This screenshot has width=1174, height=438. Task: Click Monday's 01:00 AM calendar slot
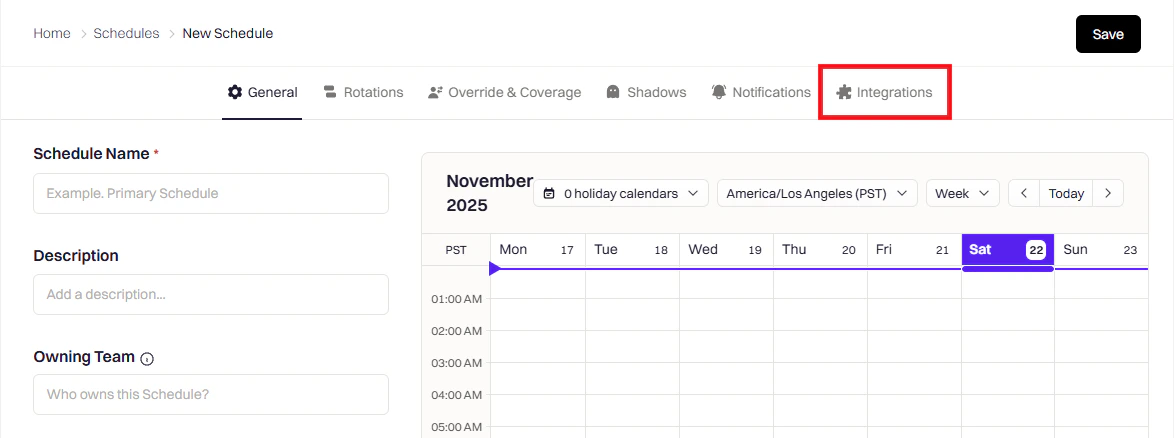point(538,314)
